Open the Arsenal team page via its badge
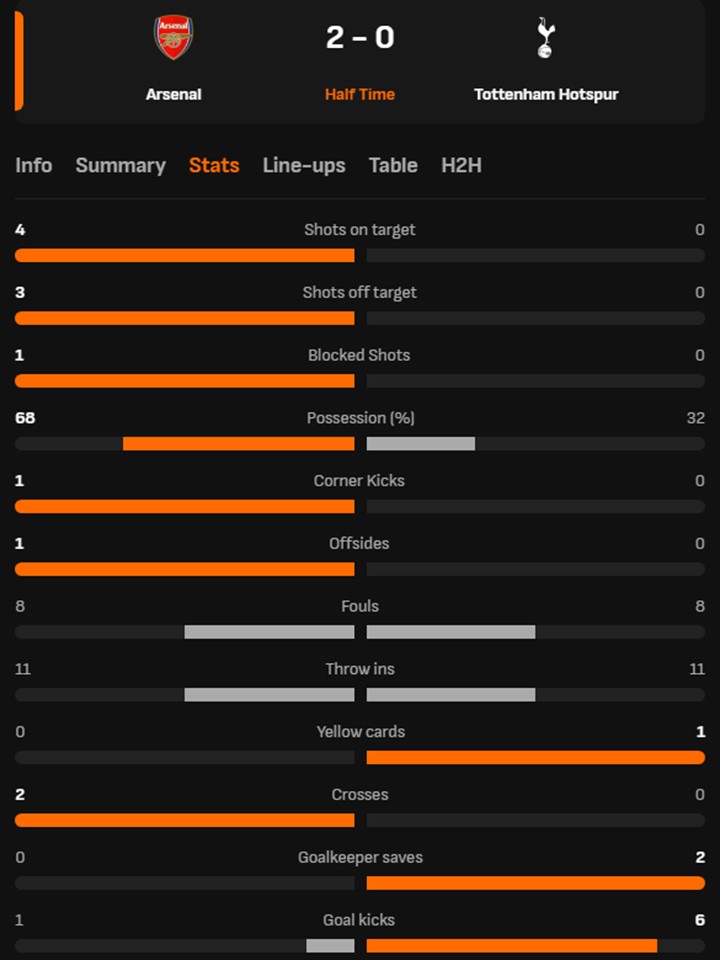720x960 pixels. (x=172, y=38)
